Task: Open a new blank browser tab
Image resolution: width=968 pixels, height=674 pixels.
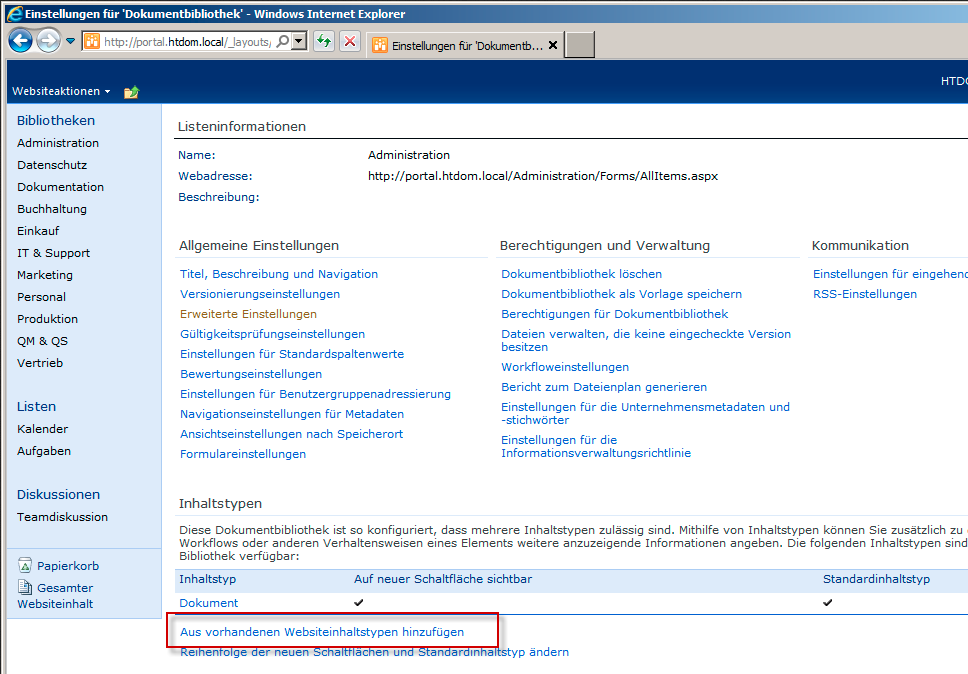Action: coord(580,45)
